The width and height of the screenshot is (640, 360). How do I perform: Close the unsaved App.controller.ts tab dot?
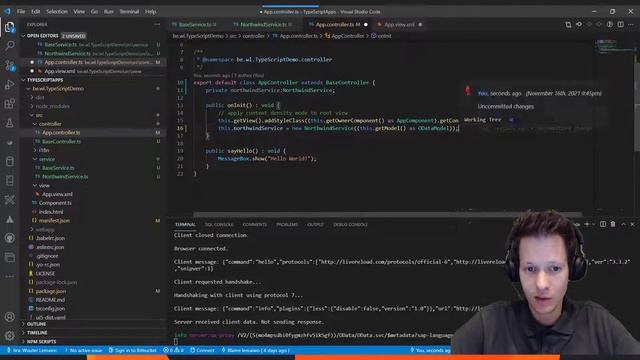click(366, 24)
